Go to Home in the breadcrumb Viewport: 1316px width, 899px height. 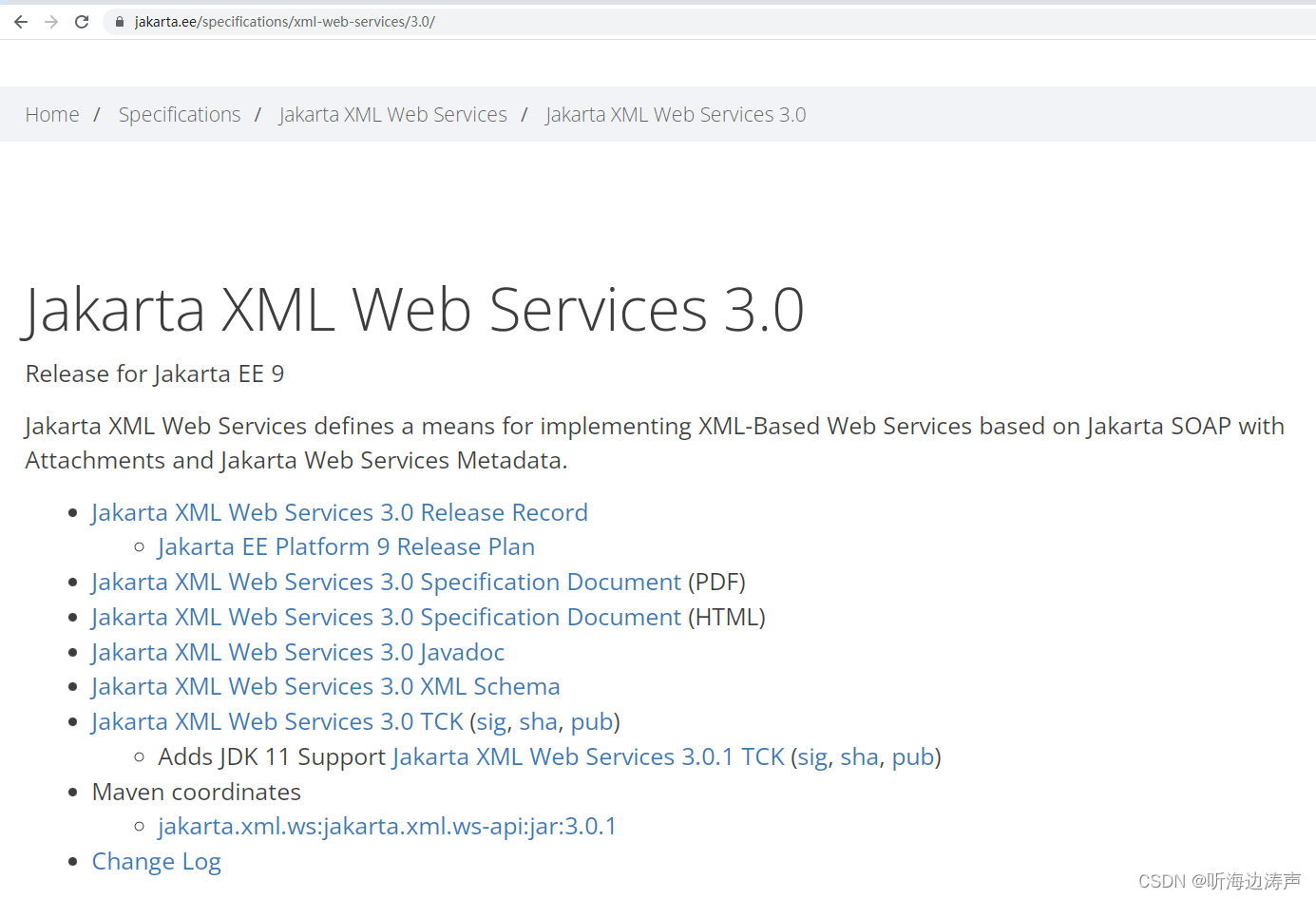click(52, 115)
